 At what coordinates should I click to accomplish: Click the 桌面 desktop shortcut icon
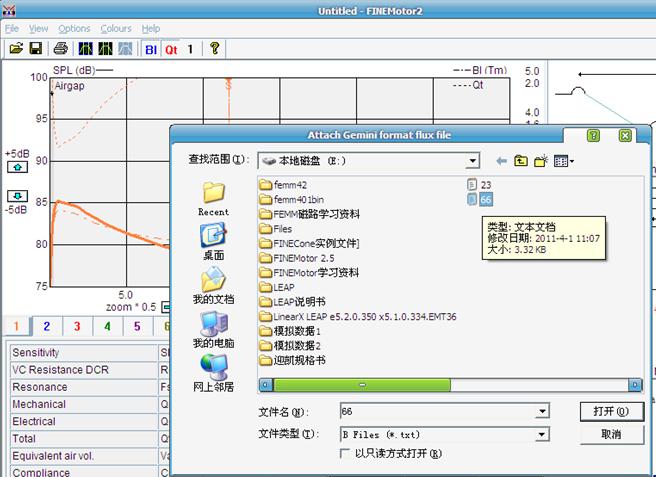213,241
